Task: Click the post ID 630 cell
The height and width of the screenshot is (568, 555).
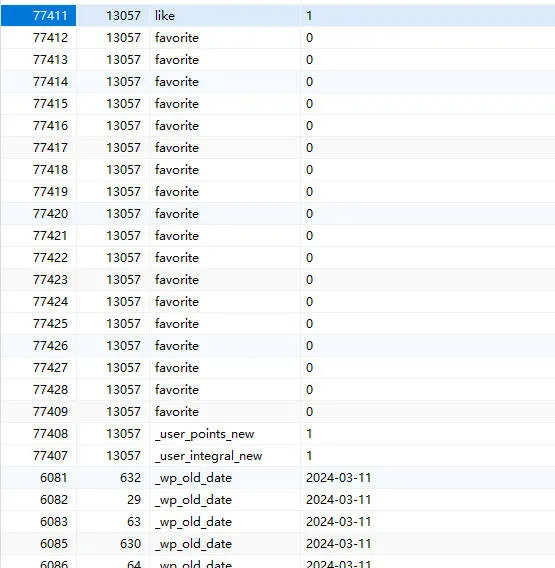Action: click(113, 544)
